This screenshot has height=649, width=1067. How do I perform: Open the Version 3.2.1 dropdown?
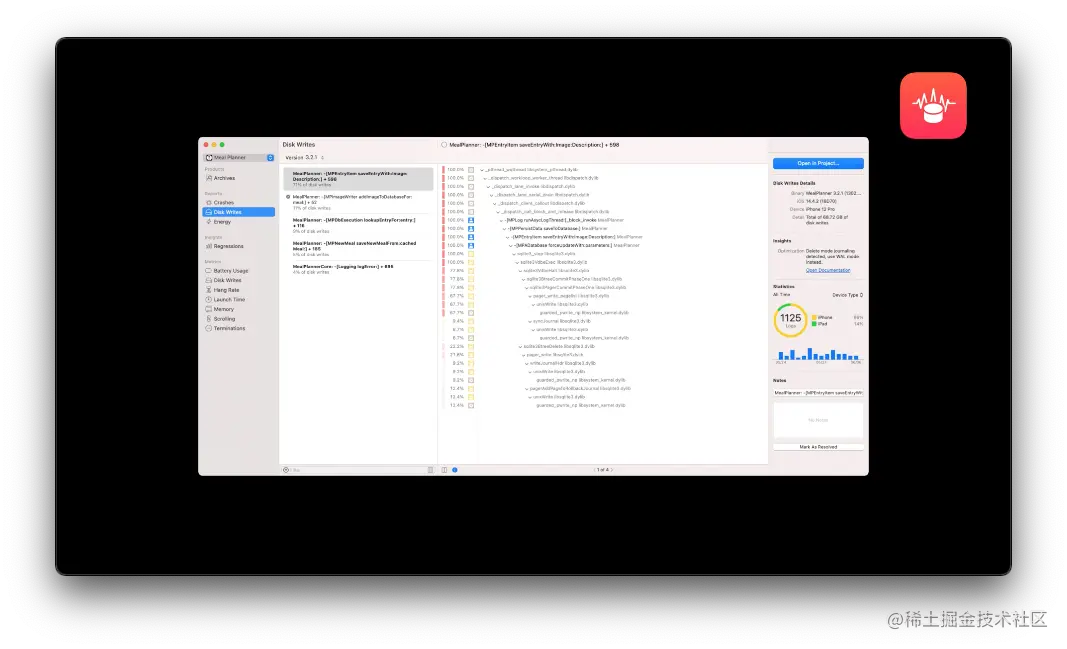pyautogui.click(x=304, y=158)
